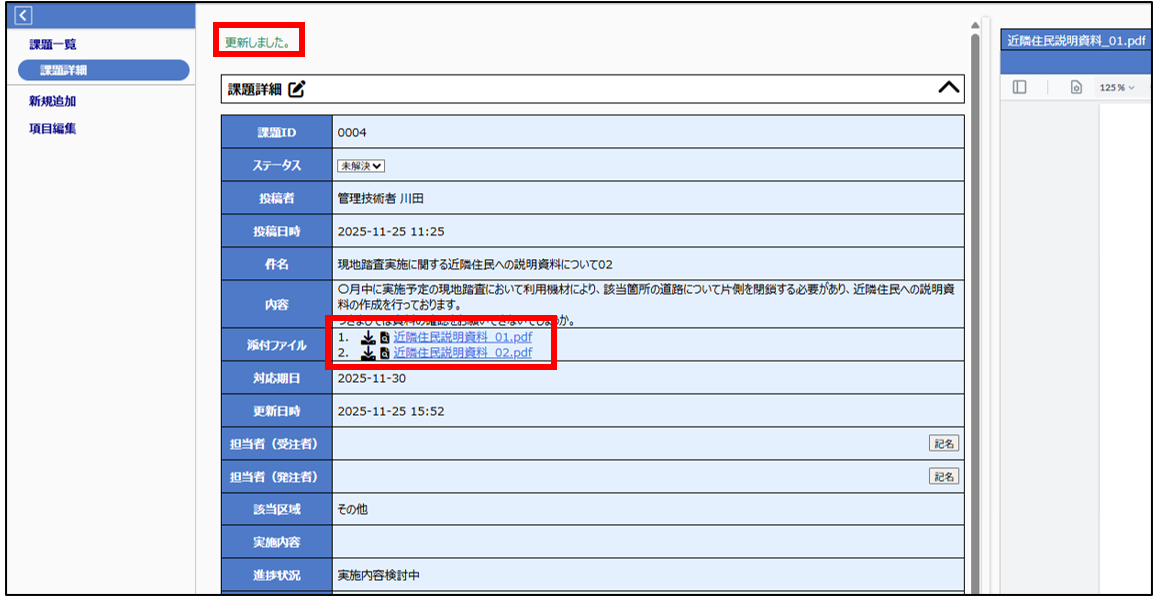Download 近隣住民説明資料_01.pdf via download icon
This screenshot has height=601, width=1166.
pos(368,338)
